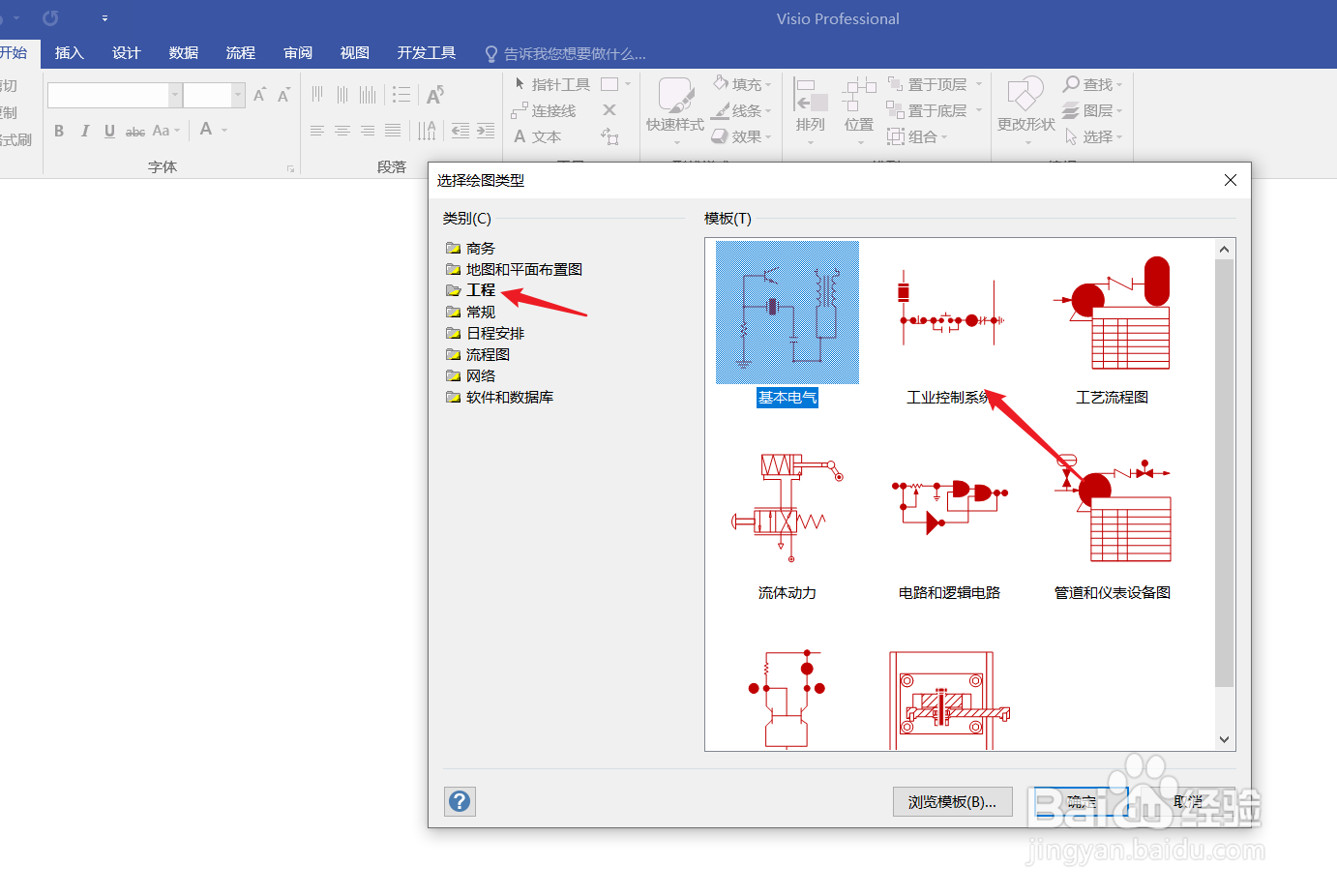This screenshot has width=1337, height=896.
Task: Select the Pointer Tool (指针工具)
Action: pyautogui.click(x=551, y=84)
